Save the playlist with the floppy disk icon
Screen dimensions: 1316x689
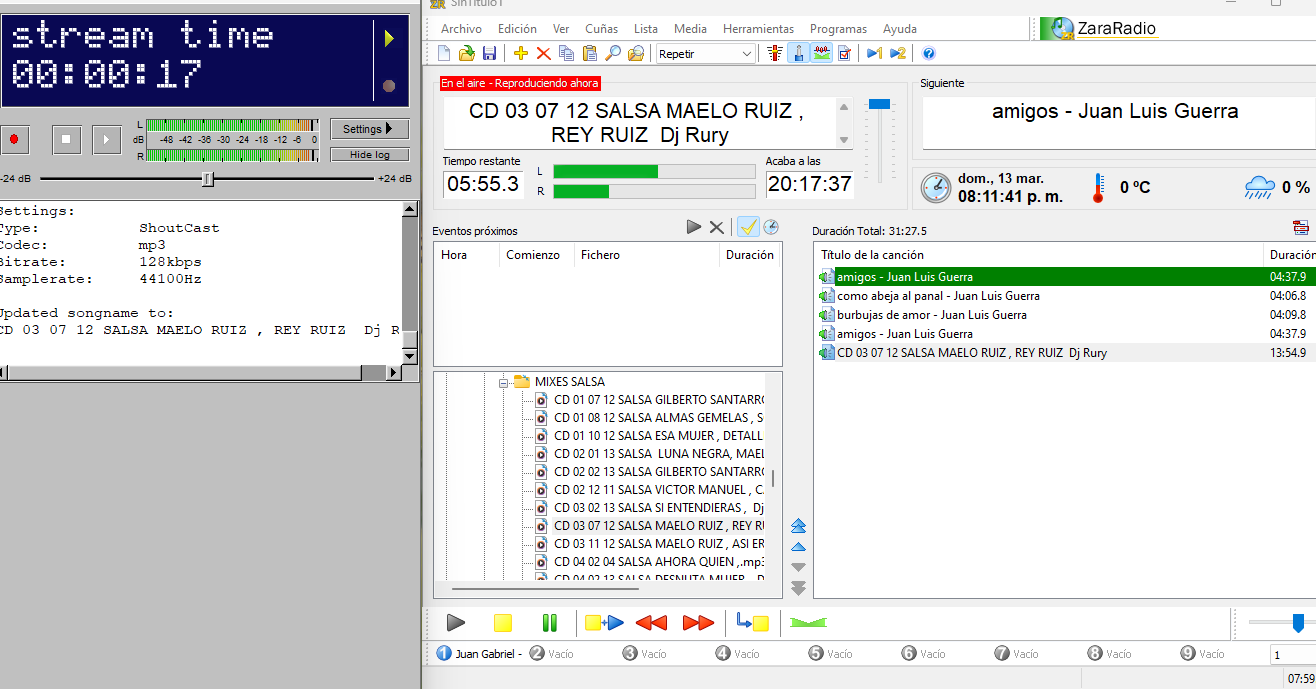pos(489,53)
